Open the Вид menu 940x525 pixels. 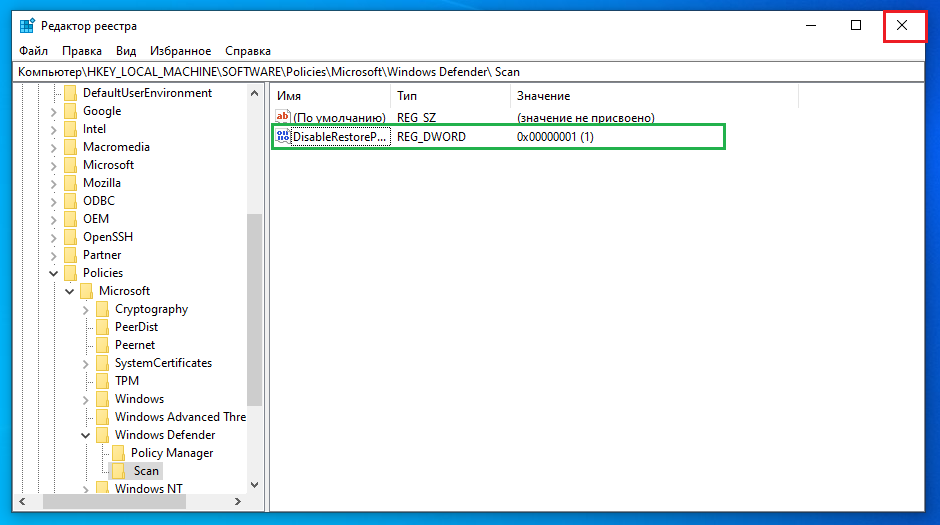click(126, 51)
